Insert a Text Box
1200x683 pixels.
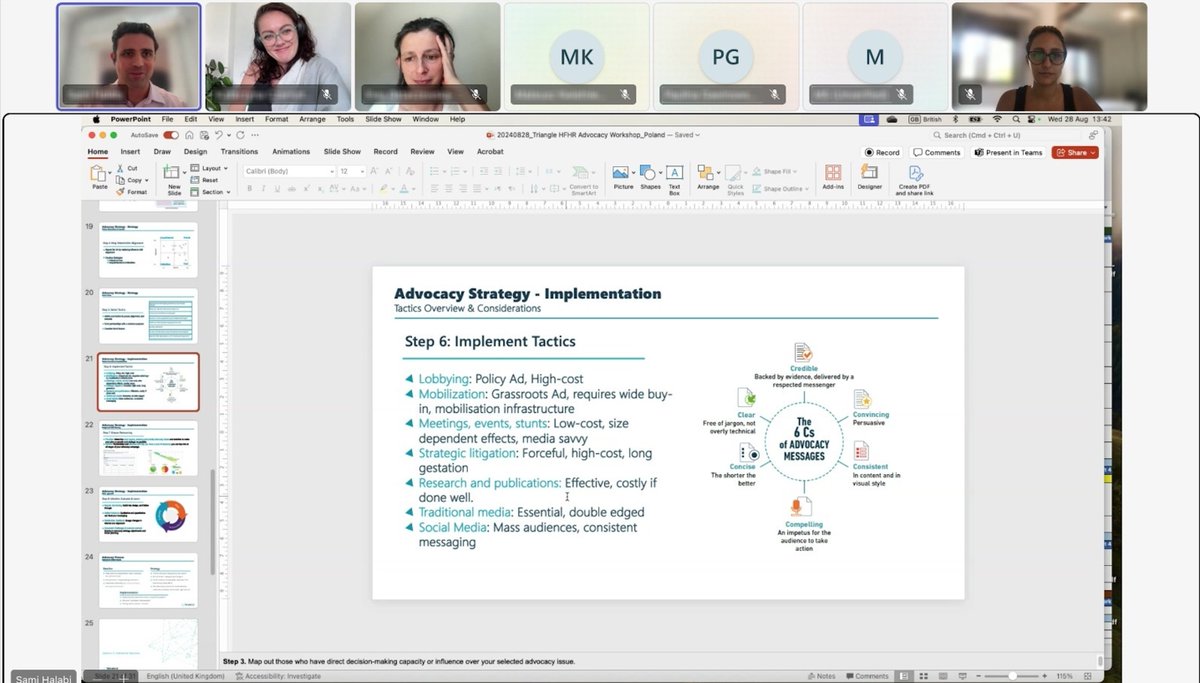point(674,180)
